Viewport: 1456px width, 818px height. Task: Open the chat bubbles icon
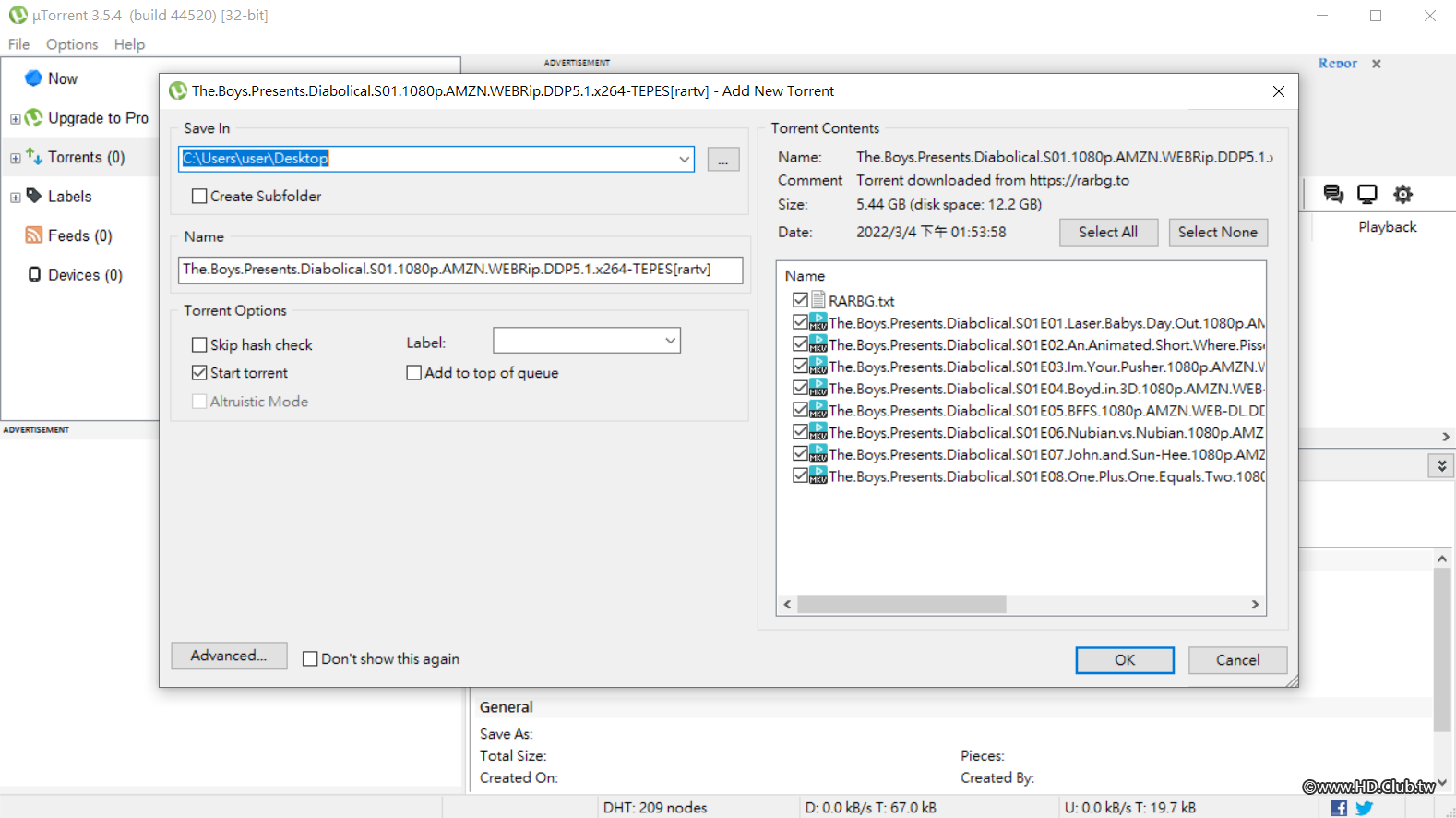click(1333, 194)
